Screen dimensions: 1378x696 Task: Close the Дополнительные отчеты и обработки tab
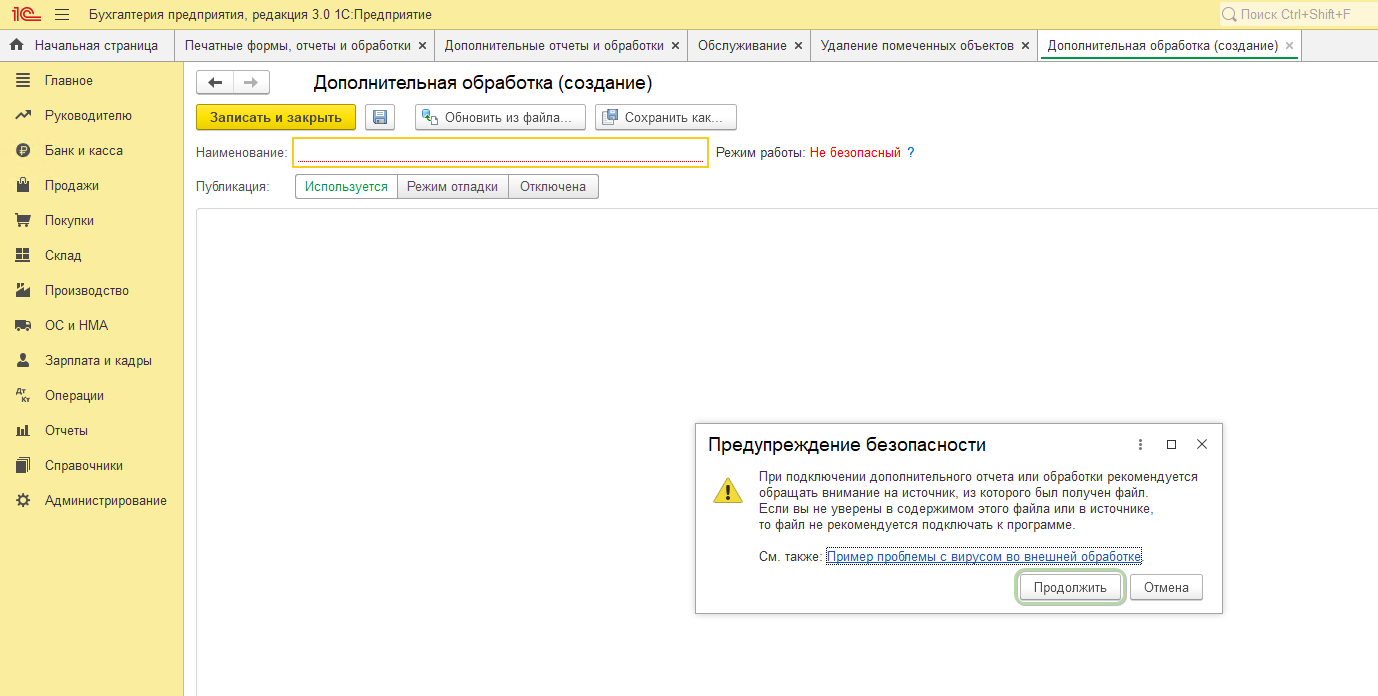tap(675, 45)
